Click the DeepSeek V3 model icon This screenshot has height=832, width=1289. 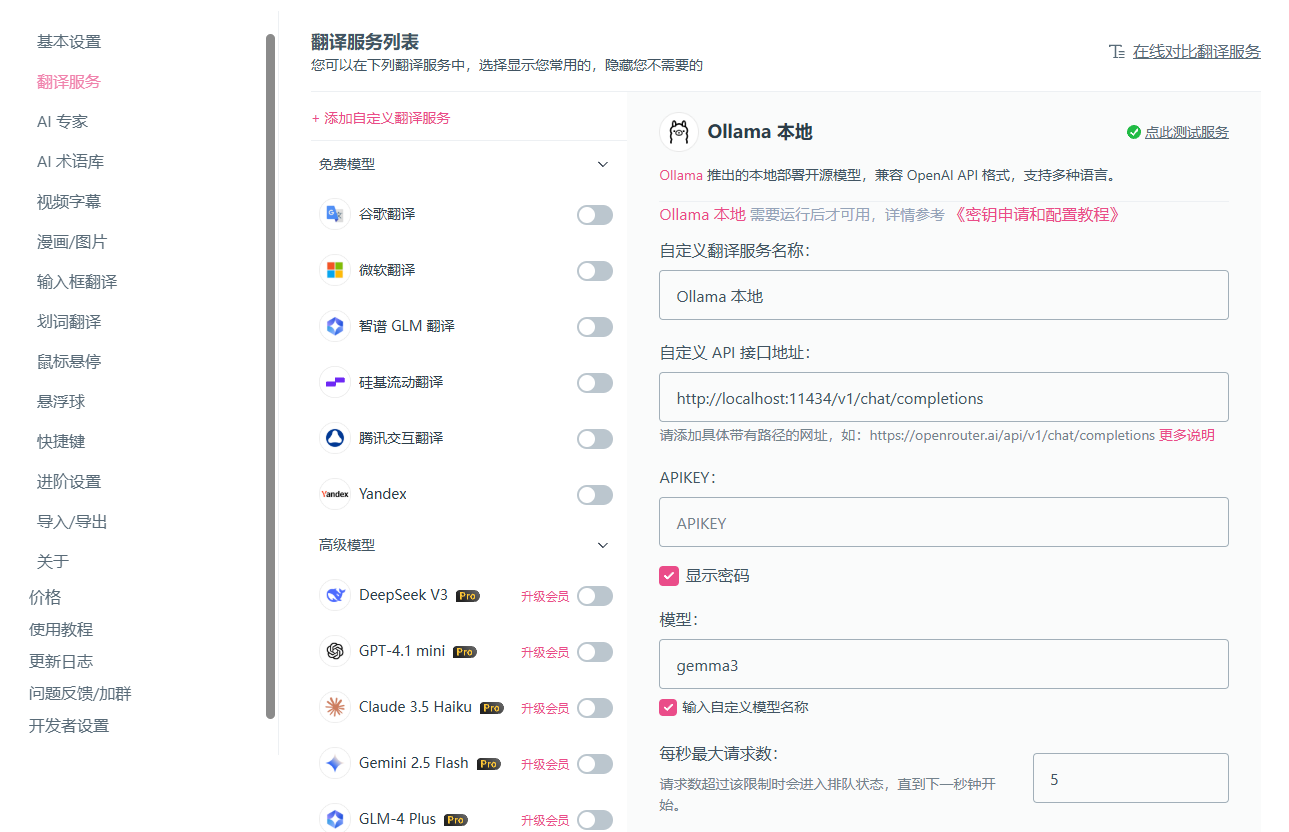pyautogui.click(x=335, y=595)
